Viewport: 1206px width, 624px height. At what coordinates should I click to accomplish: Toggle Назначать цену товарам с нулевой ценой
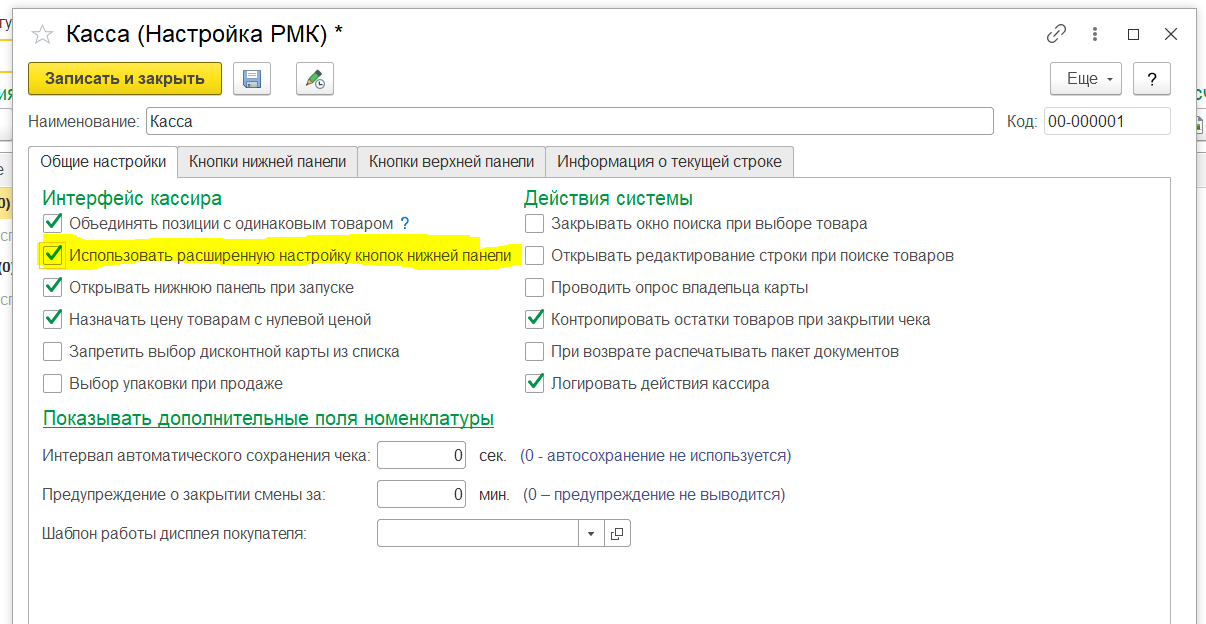[53, 320]
